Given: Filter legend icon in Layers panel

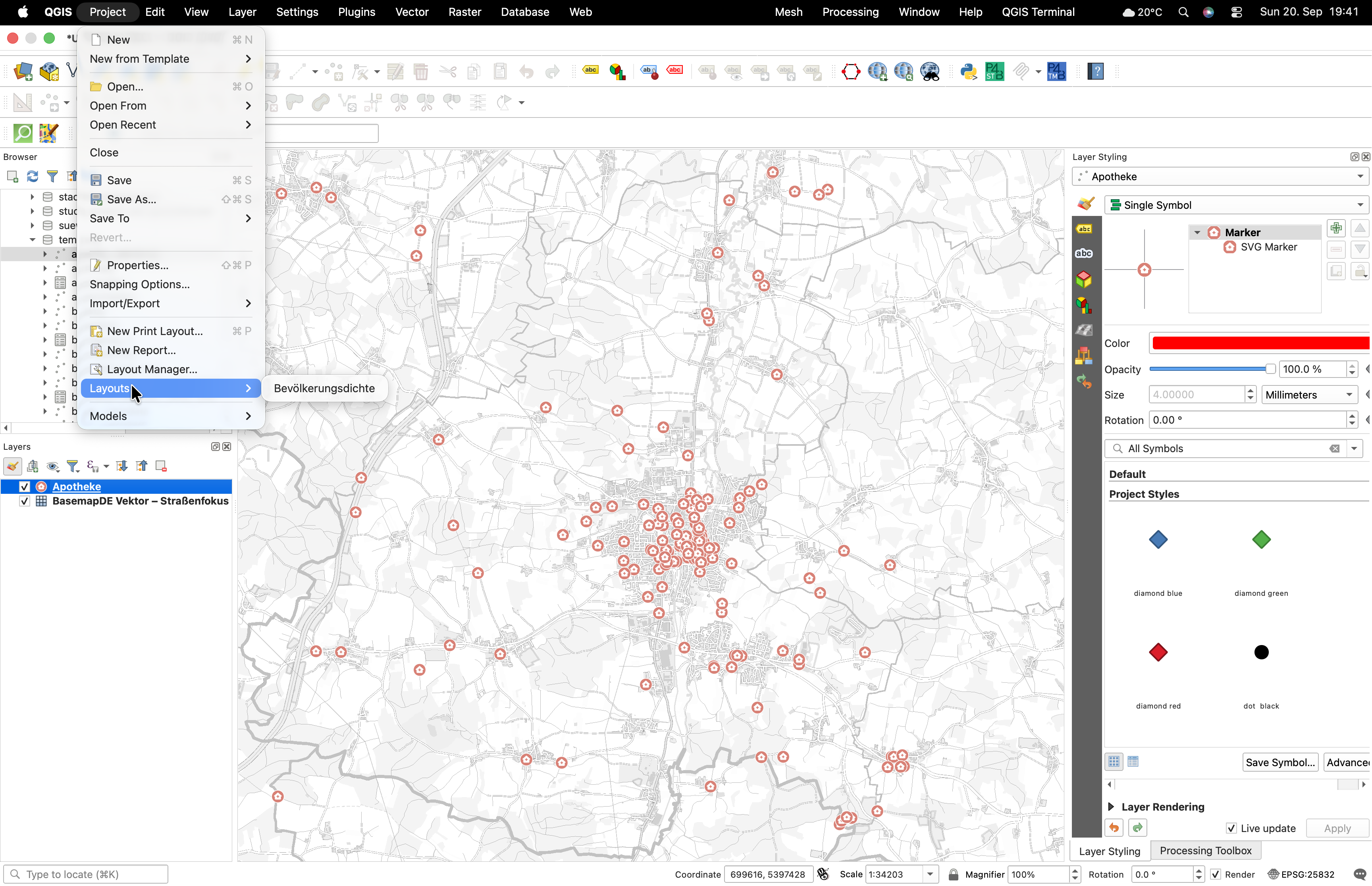Looking at the screenshot, I should [x=73, y=466].
